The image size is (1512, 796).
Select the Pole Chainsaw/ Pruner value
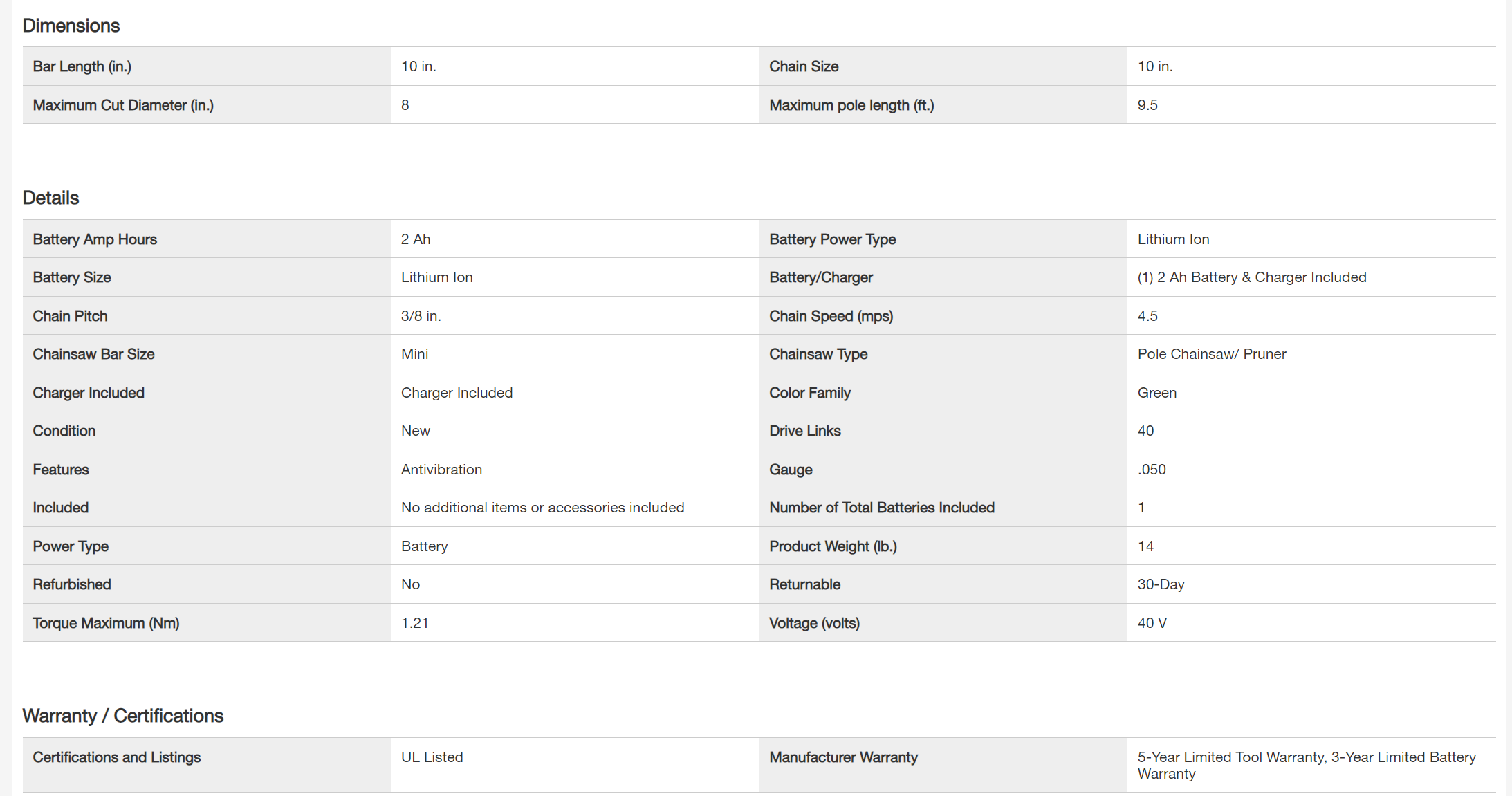tap(1212, 354)
